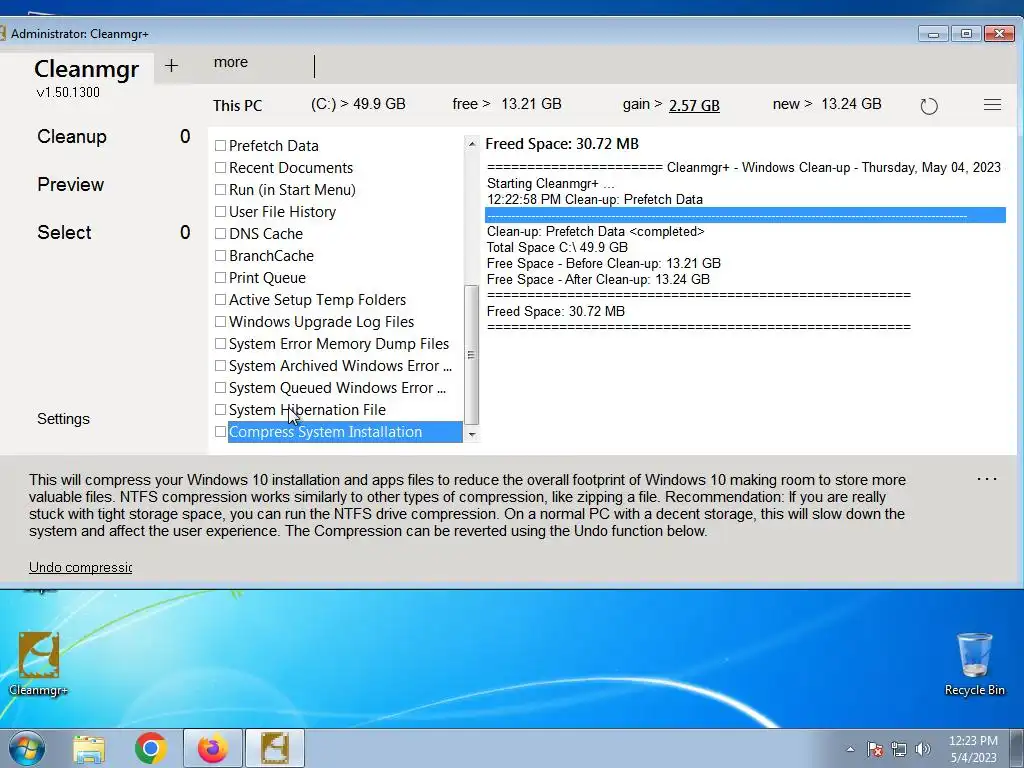Check System Archived Windows Error checkbox
The width and height of the screenshot is (1024, 768).
[x=221, y=366]
